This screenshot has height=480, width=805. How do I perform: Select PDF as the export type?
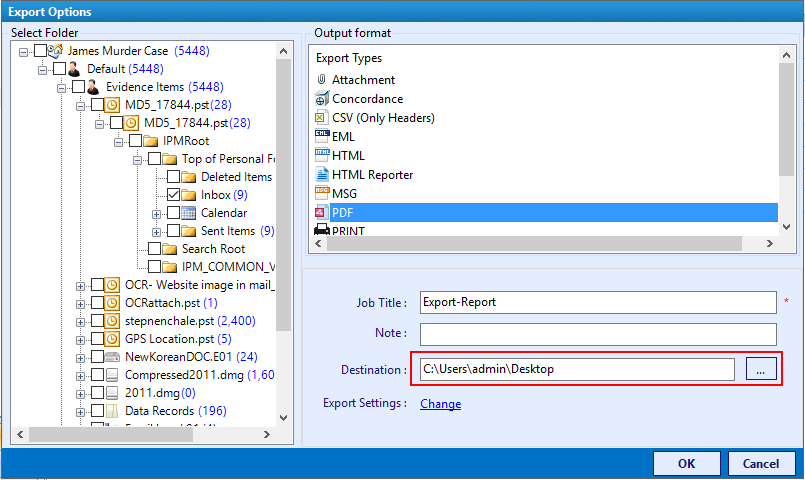(x=546, y=213)
